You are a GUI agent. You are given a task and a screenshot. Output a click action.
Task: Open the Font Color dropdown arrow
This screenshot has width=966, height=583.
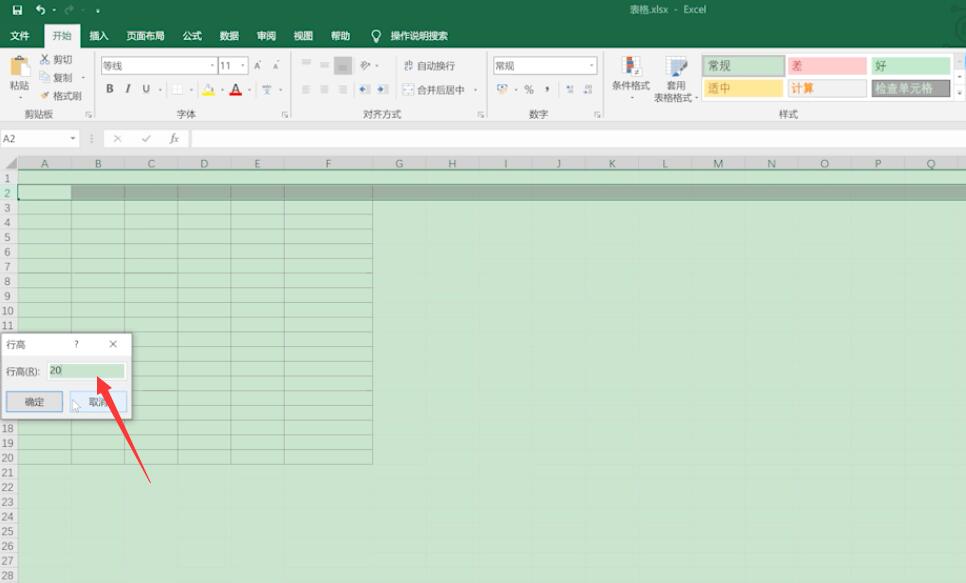point(250,90)
